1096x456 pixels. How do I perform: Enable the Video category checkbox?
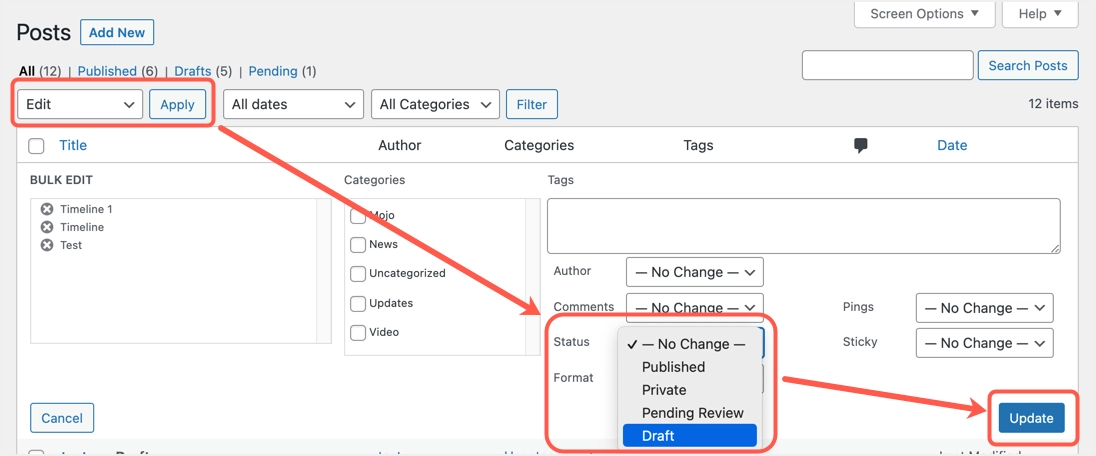coord(358,333)
